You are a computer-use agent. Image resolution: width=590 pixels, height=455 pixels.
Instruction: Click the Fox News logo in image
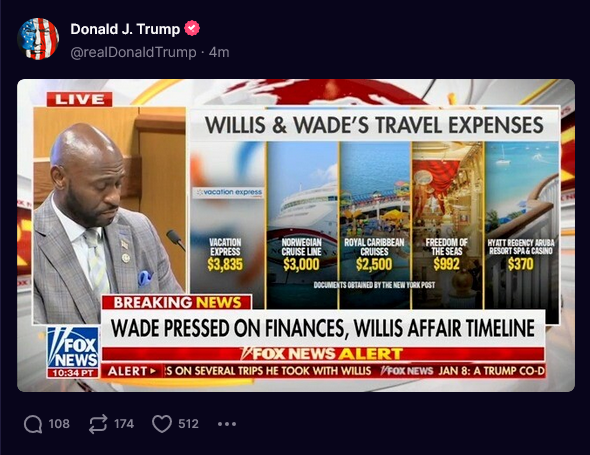click(73, 352)
